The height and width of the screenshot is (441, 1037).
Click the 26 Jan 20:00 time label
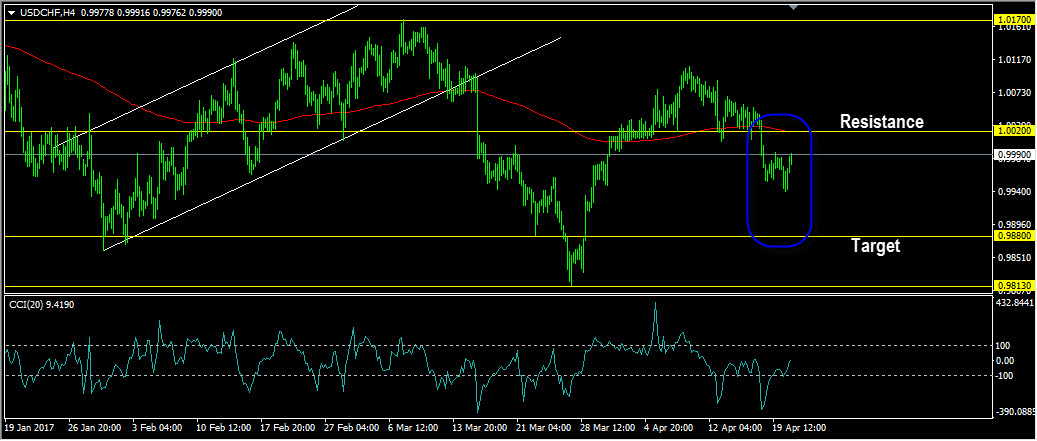[95, 428]
